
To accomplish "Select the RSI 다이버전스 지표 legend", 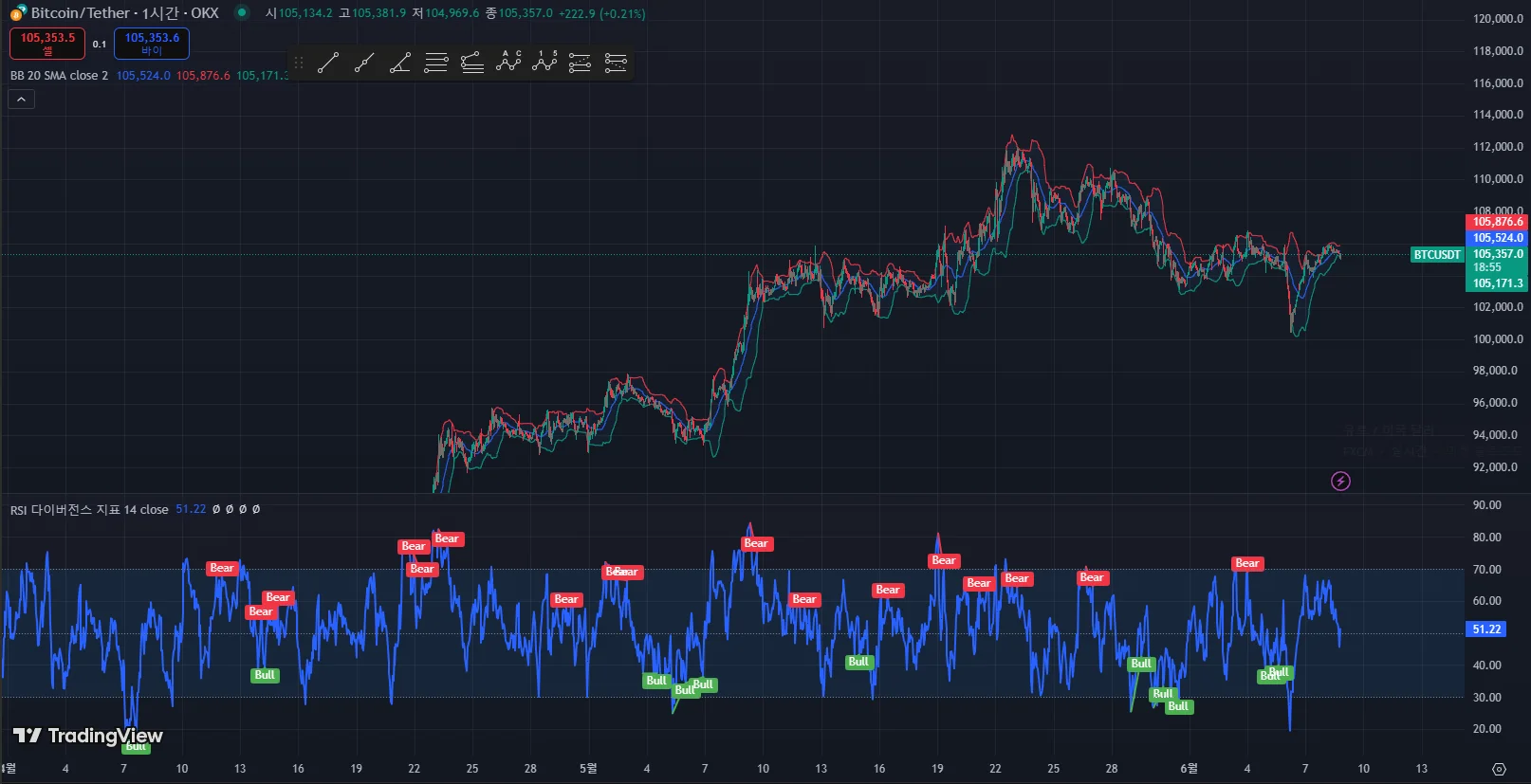I will 89,510.
